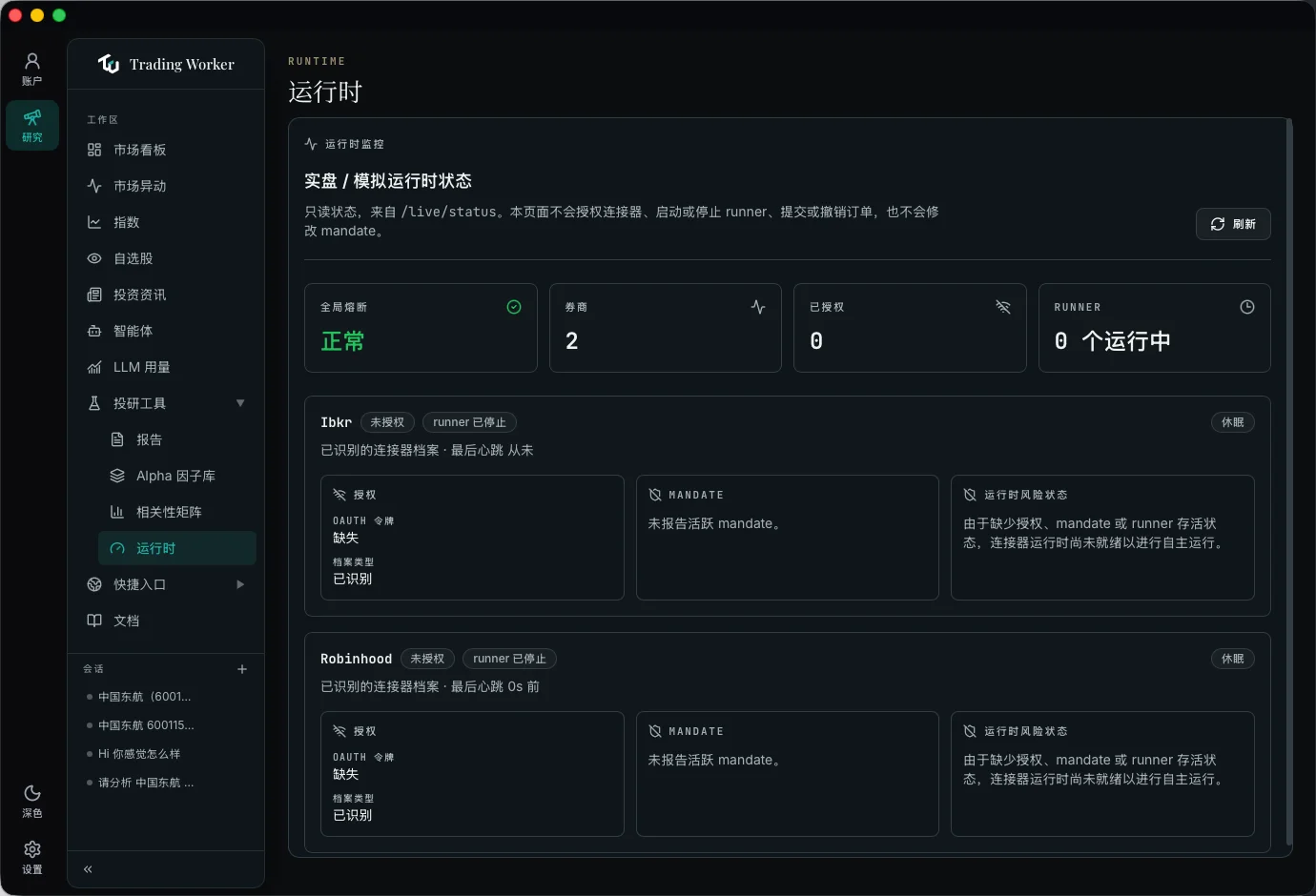Screen dimensions: 1316x896
Task: Click the 运行时监控 pulse icon
Action: click(311, 144)
